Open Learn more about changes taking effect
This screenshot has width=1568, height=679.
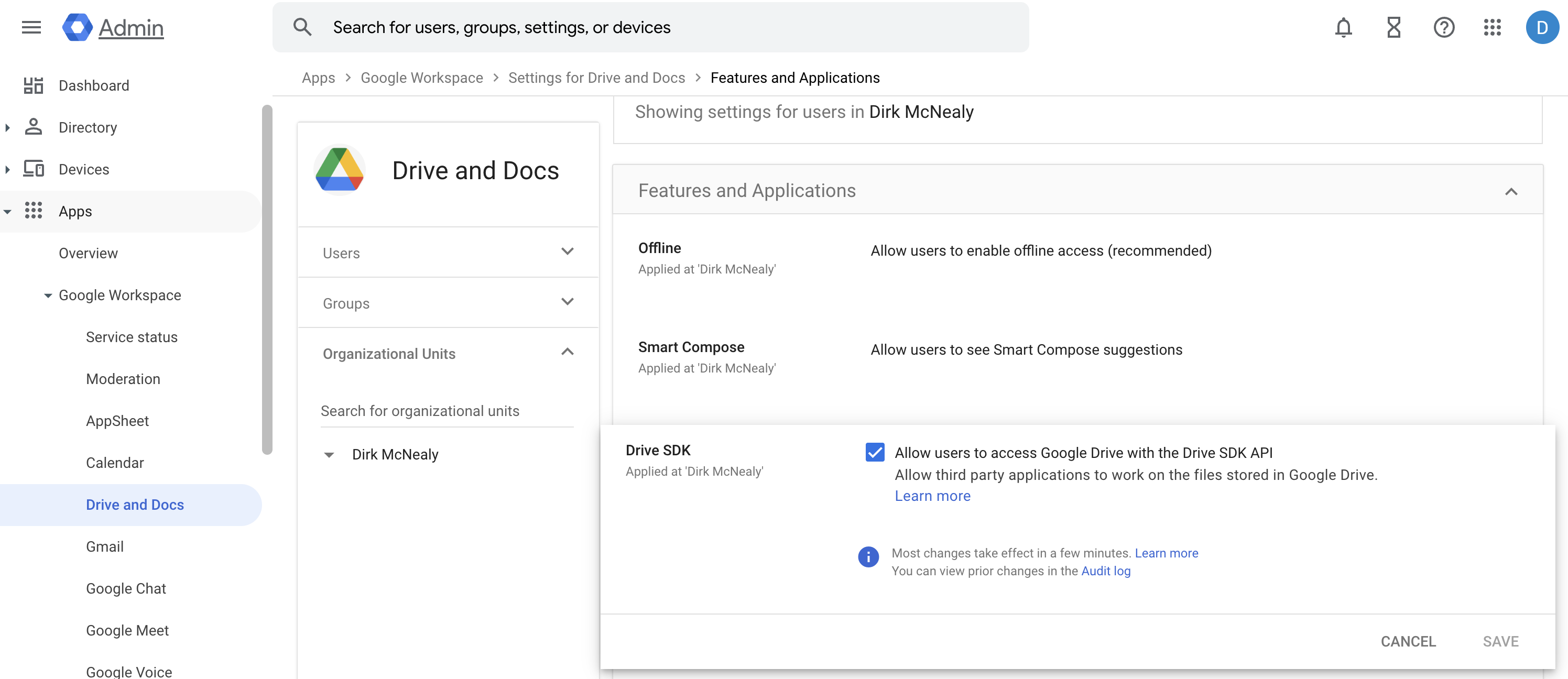[x=1166, y=553]
